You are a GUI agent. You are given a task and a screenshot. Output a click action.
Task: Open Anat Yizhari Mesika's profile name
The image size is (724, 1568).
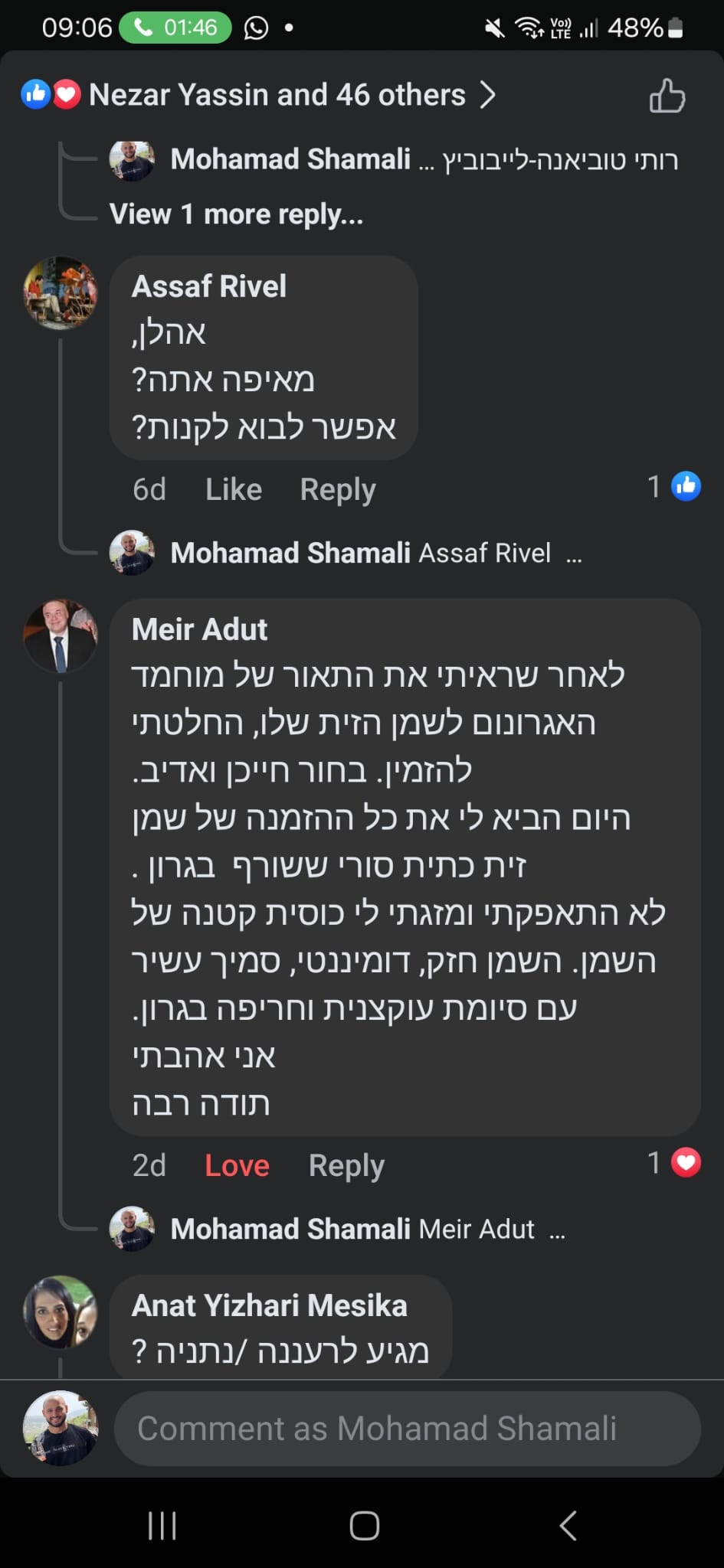(x=270, y=1305)
